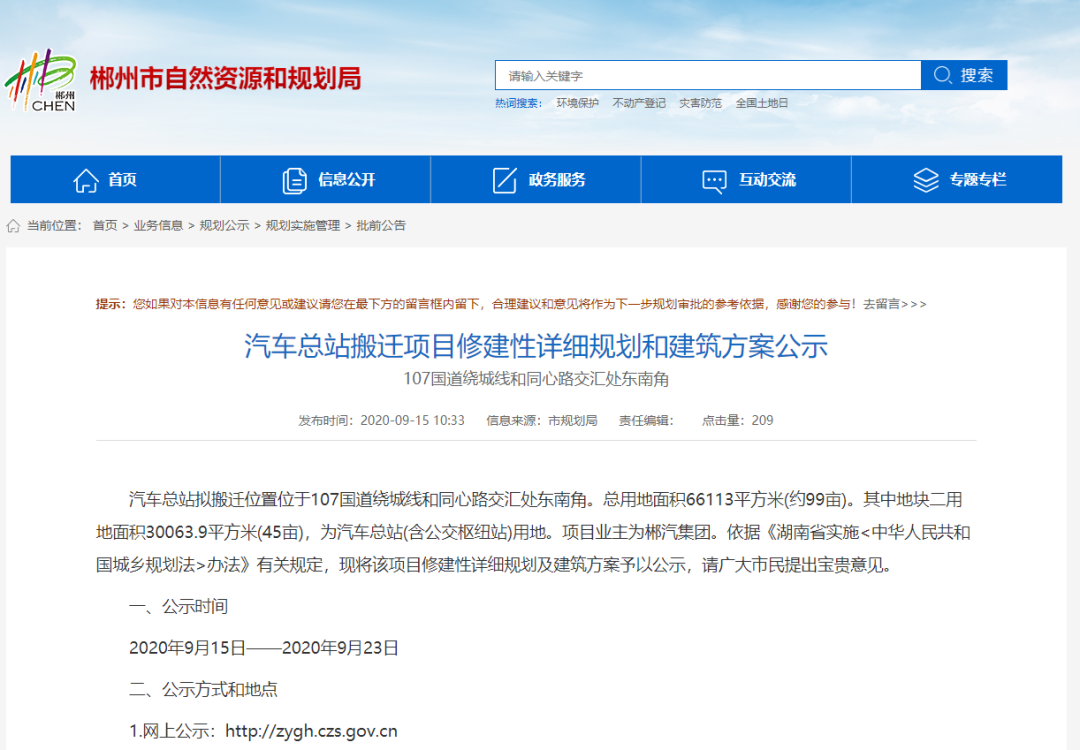Click breadcrumb link 首页
Image resolution: width=1080 pixels, height=750 pixels.
[x=105, y=226]
